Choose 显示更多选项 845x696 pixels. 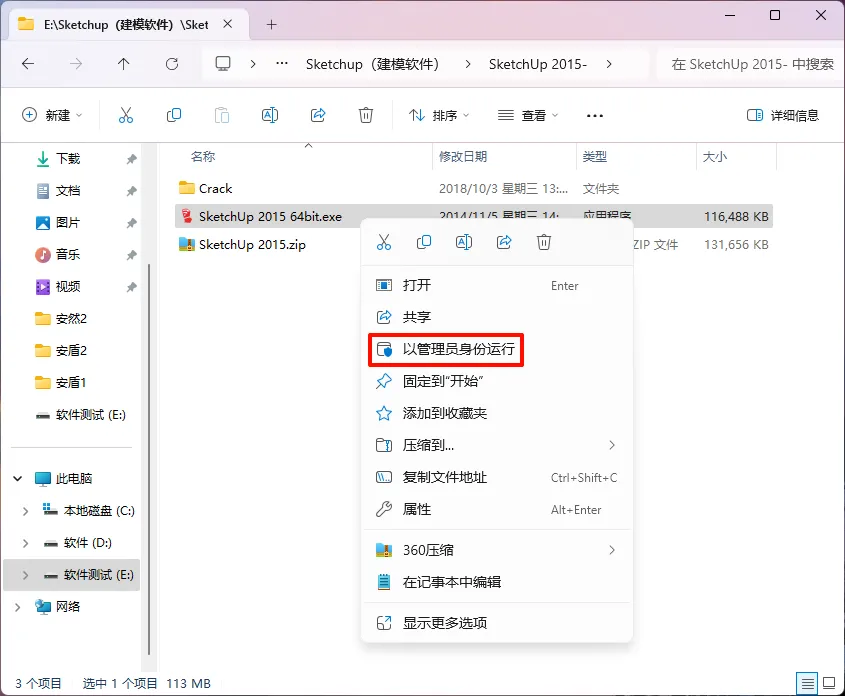(x=496, y=623)
